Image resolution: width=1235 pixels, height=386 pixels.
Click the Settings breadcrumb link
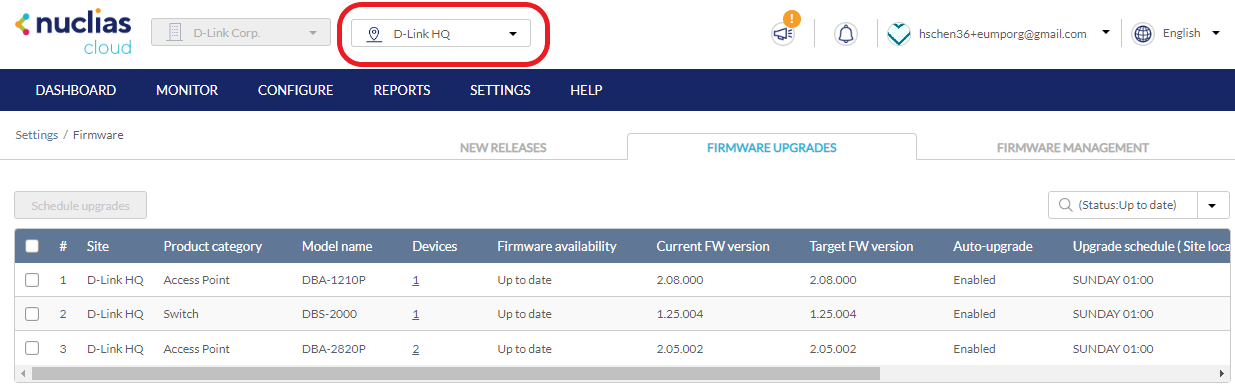pyautogui.click(x=36, y=134)
